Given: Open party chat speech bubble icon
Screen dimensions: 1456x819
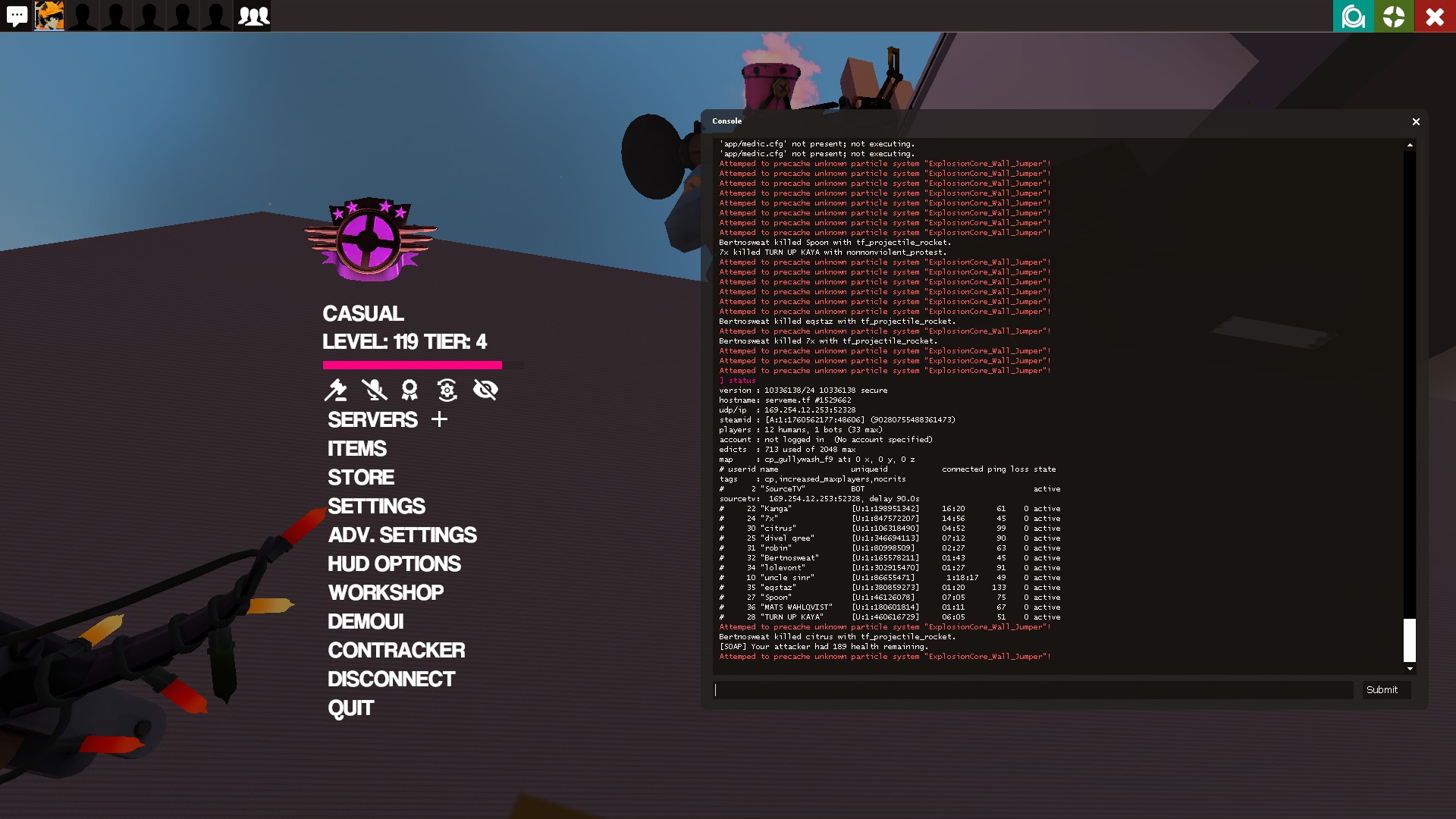Looking at the screenshot, I should tap(17, 16).
